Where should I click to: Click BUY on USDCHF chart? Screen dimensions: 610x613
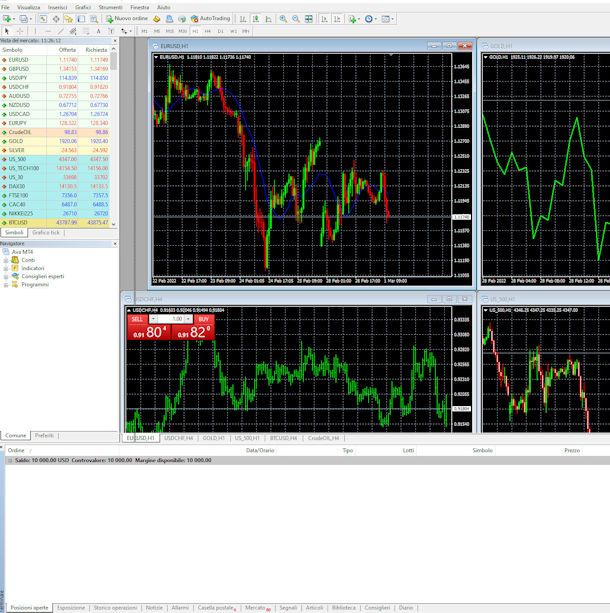pos(204,319)
